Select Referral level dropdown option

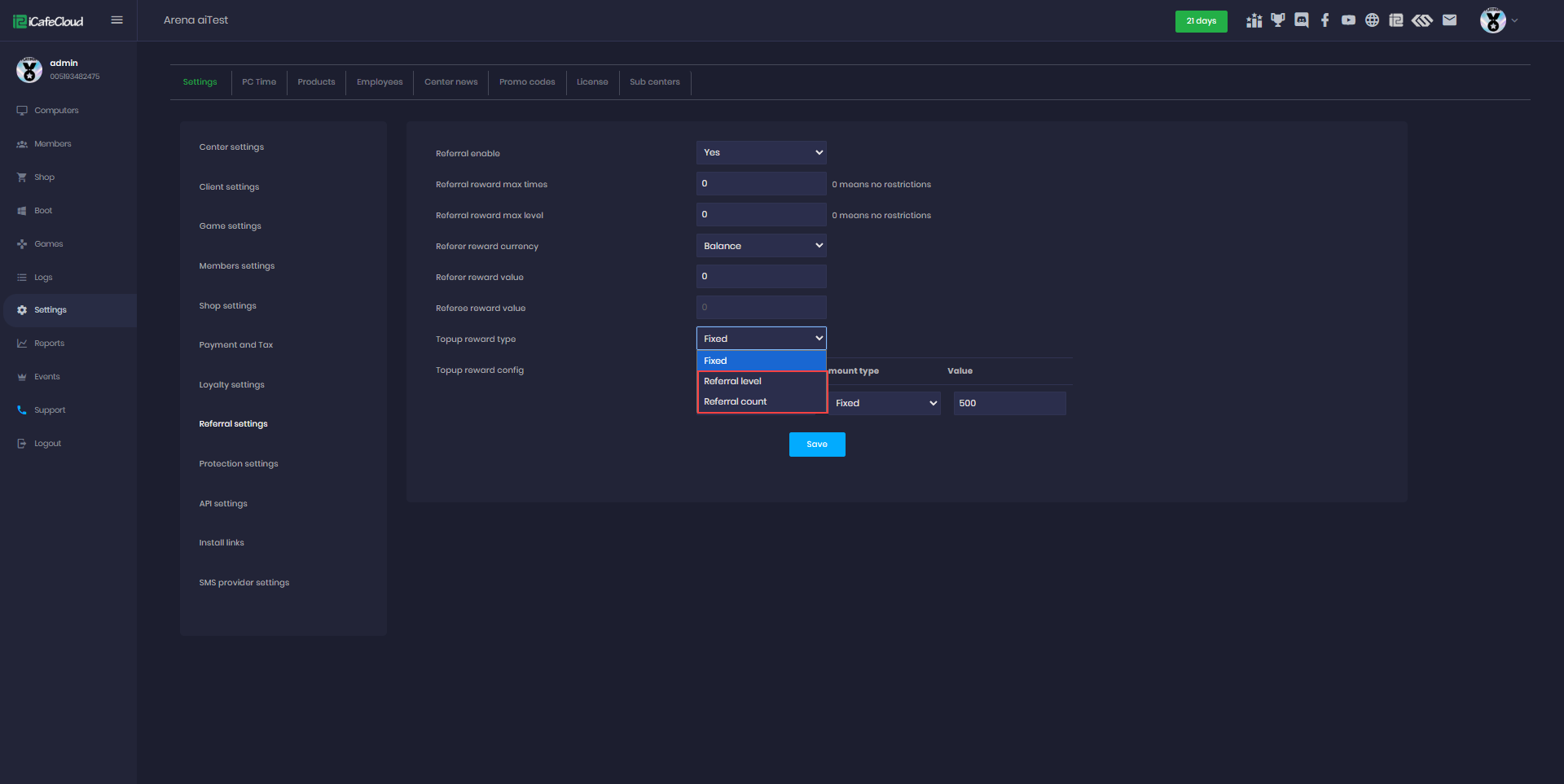(732, 381)
